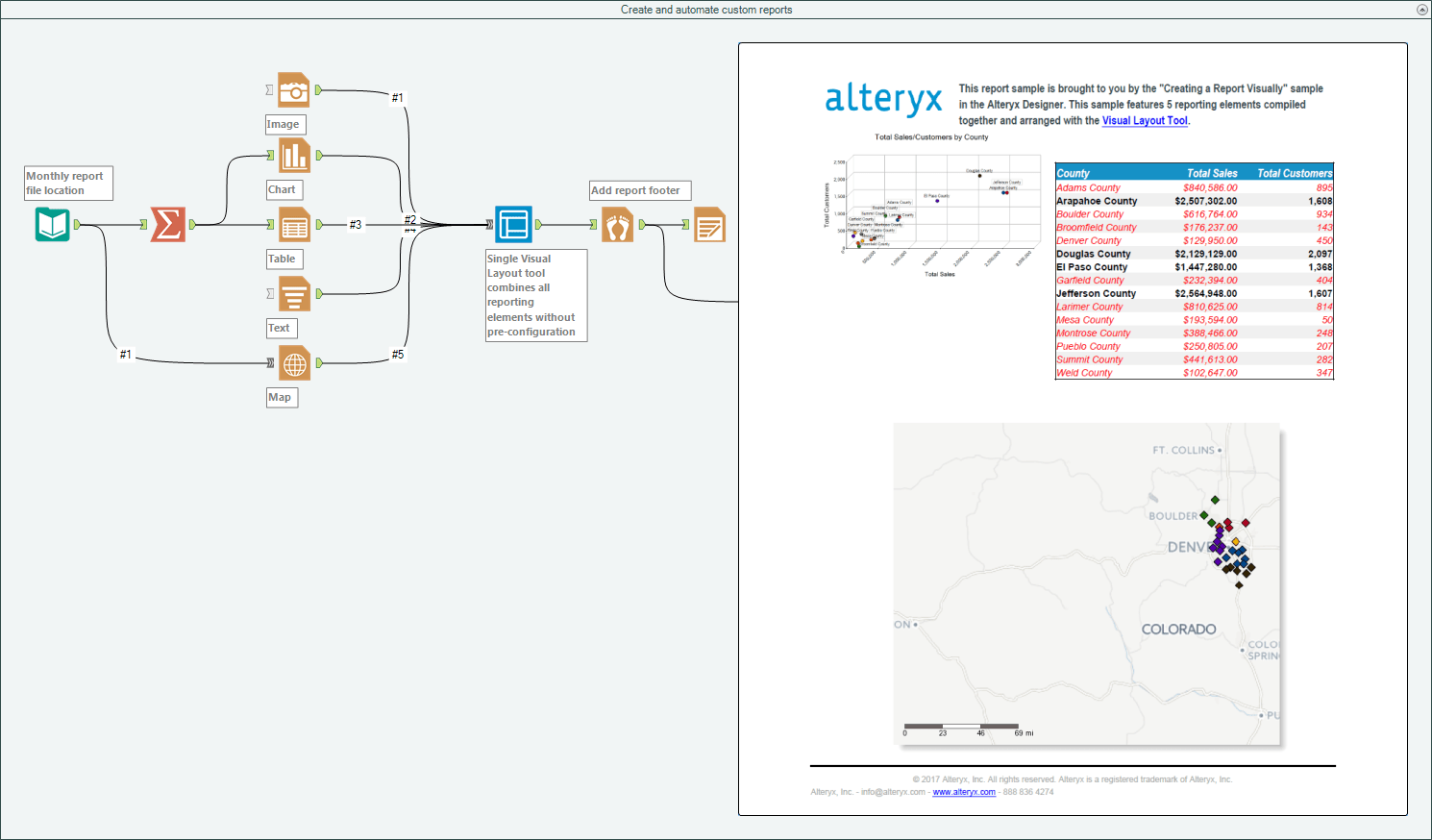
Task: Select the Monthly report file location annotation
Action: [67, 183]
